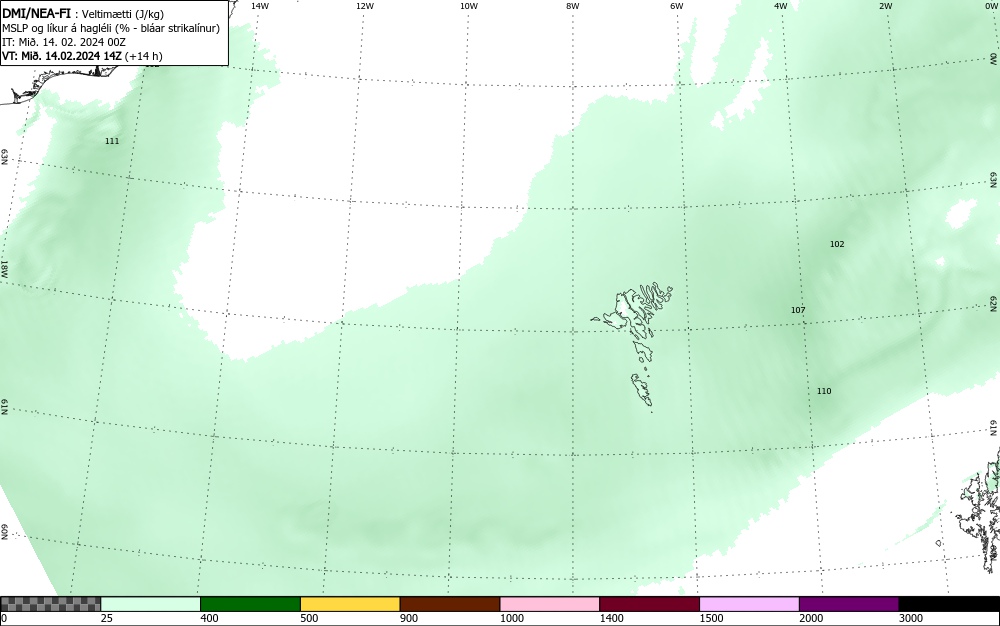
Task: Click the checkered 0–25 legend swatch
Action: pos(50,604)
